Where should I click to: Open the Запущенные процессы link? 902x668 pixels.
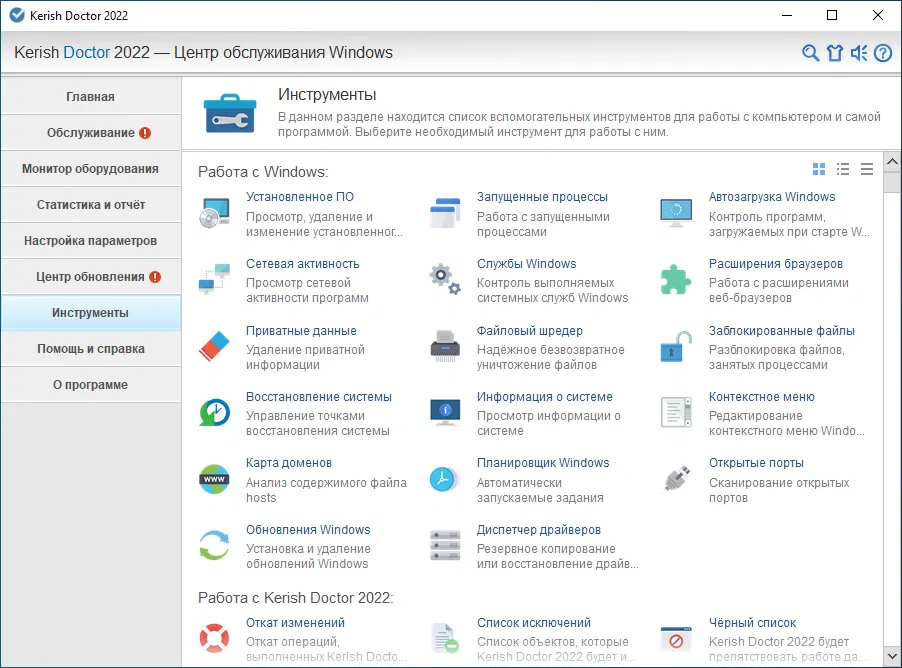pos(542,197)
